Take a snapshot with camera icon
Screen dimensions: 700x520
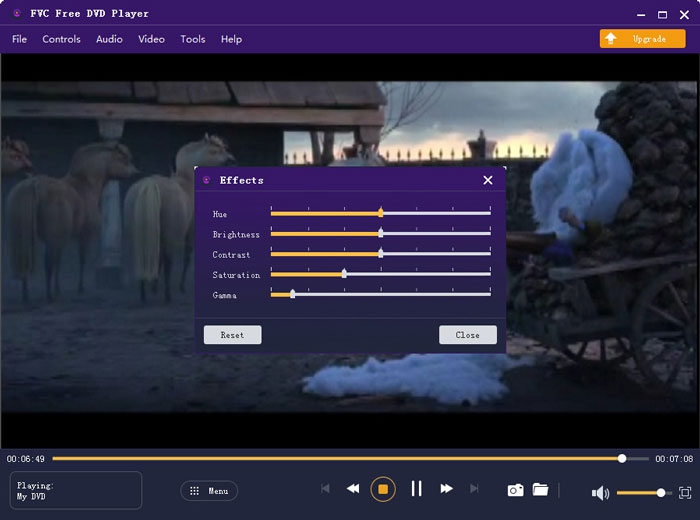(516, 490)
